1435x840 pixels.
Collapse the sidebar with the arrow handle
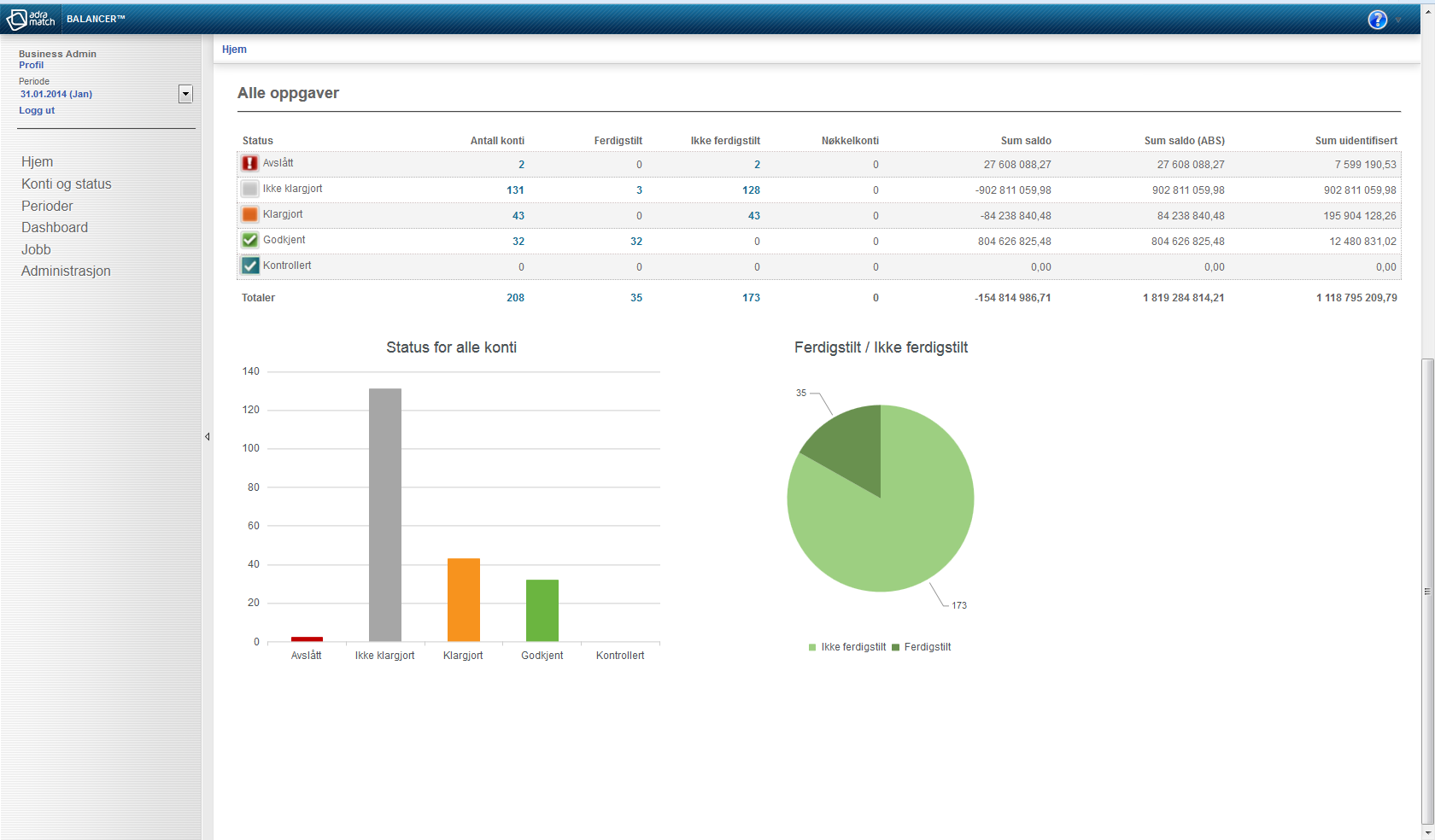[207, 436]
